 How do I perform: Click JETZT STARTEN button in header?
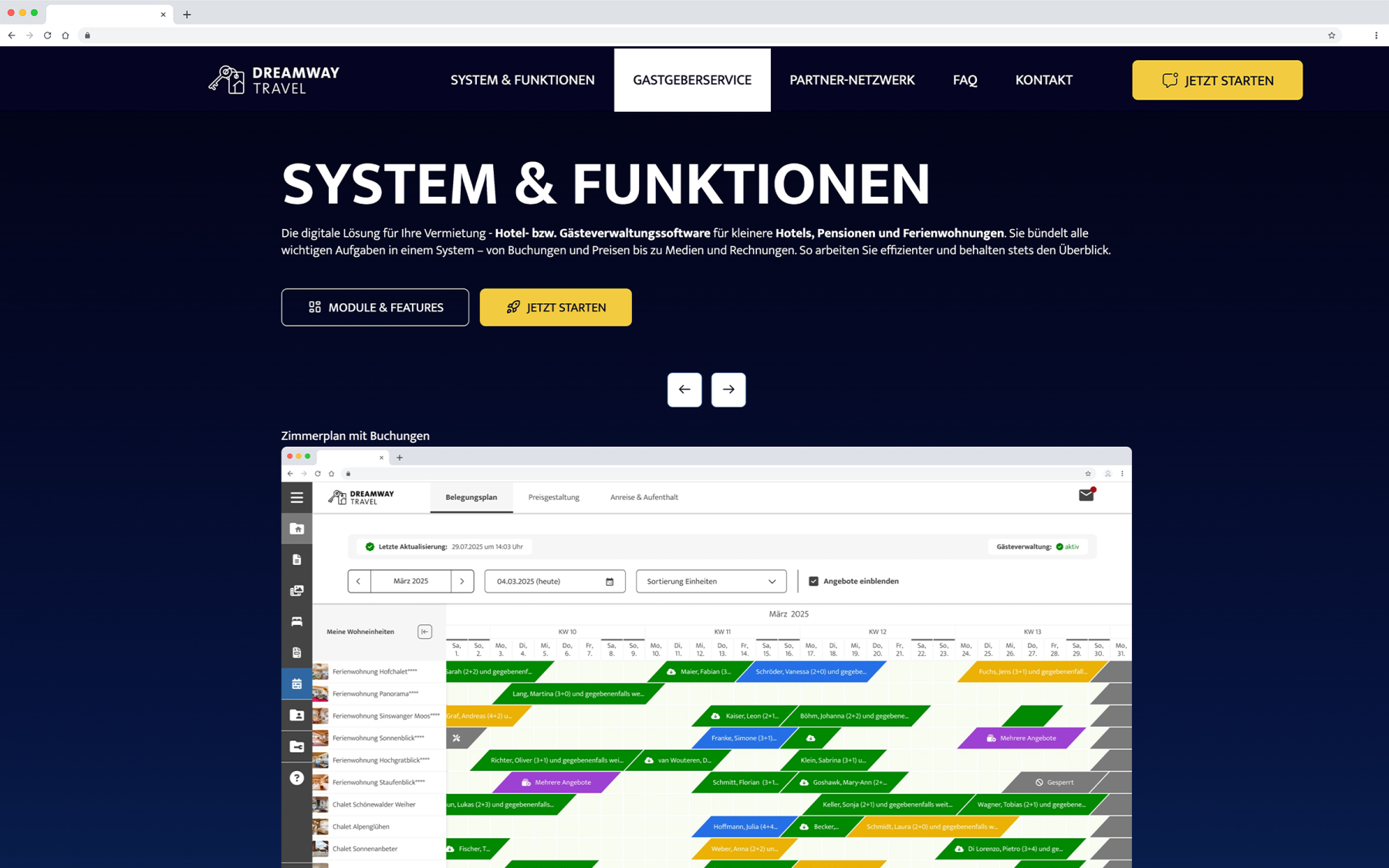pyautogui.click(x=1217, y=80)
